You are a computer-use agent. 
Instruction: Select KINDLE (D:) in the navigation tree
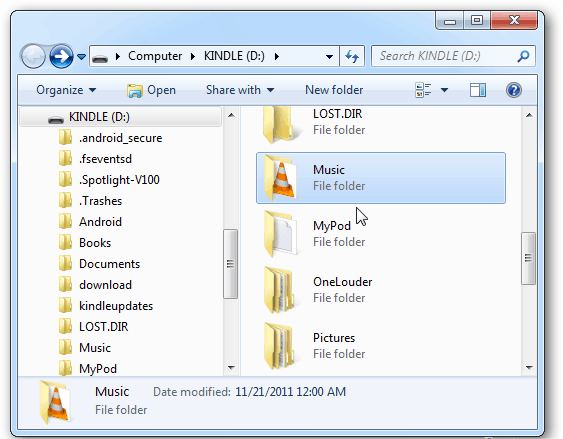pyautogui.click(x=120, y=117)
